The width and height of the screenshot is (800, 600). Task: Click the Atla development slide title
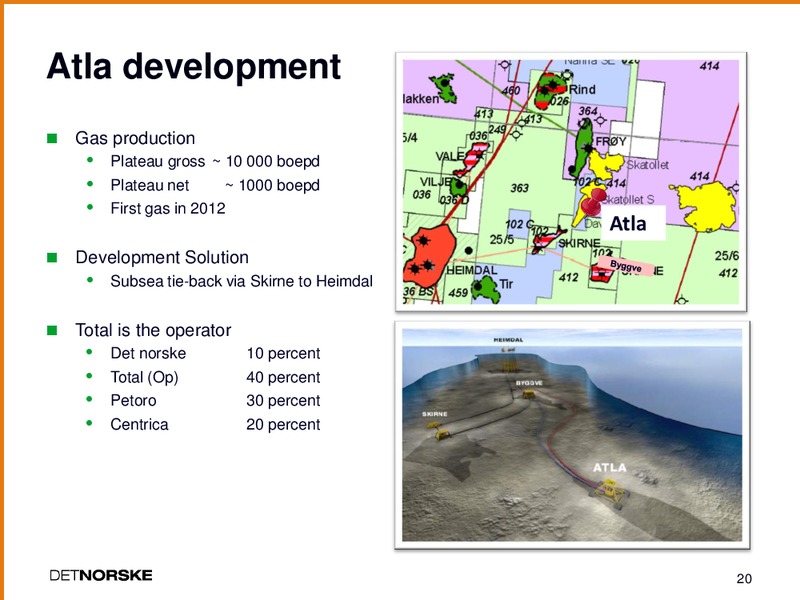click(193, 66)
